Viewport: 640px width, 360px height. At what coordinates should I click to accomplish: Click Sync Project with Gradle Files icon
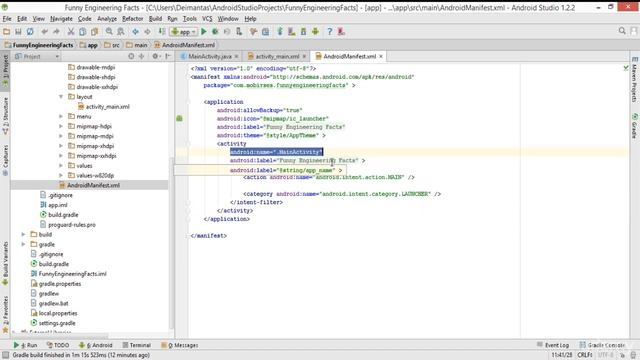(280, 31)
